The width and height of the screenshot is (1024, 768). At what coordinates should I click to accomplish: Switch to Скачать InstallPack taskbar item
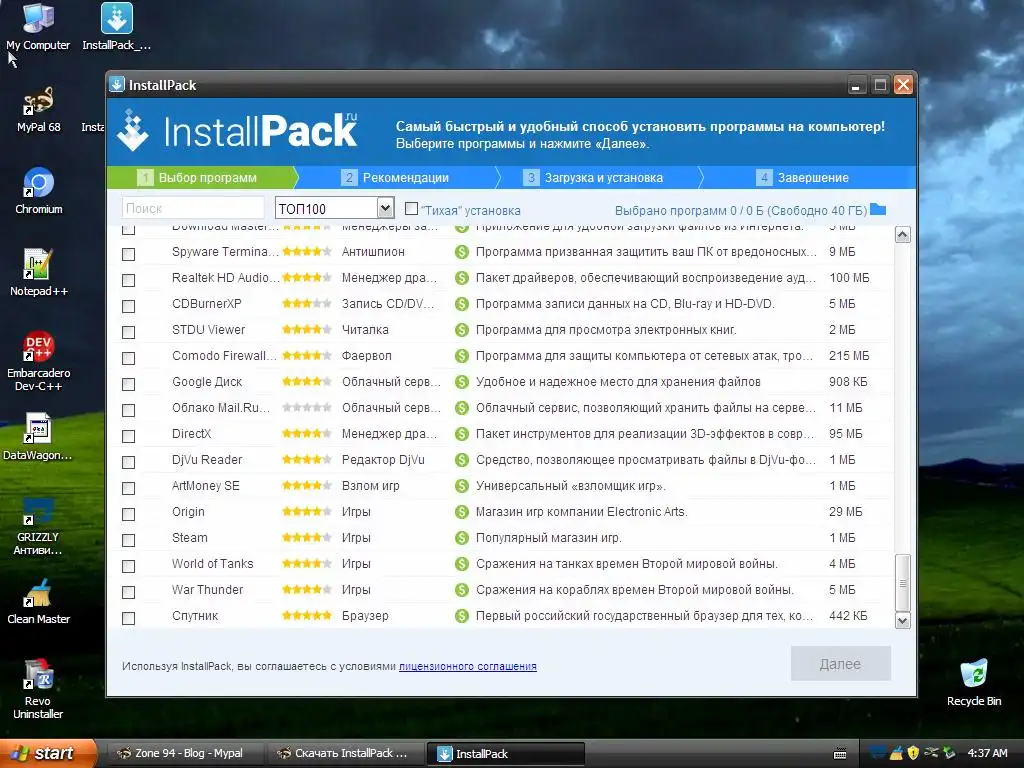coord(344,753)
